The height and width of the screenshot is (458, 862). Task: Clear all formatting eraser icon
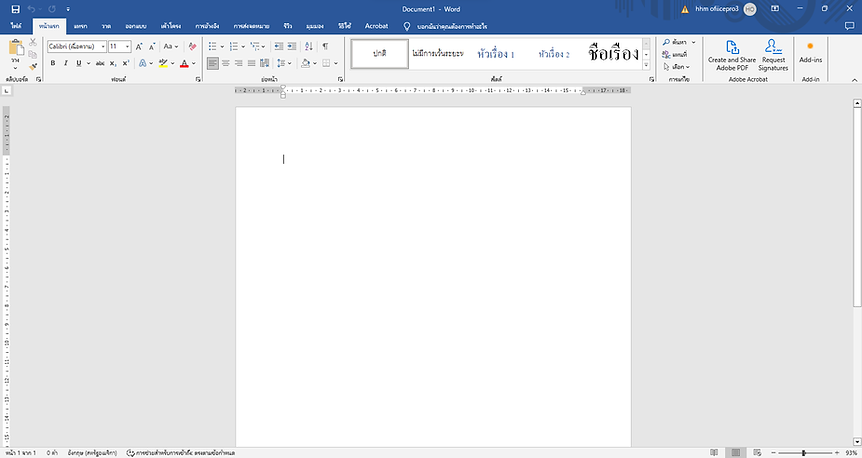192,46
